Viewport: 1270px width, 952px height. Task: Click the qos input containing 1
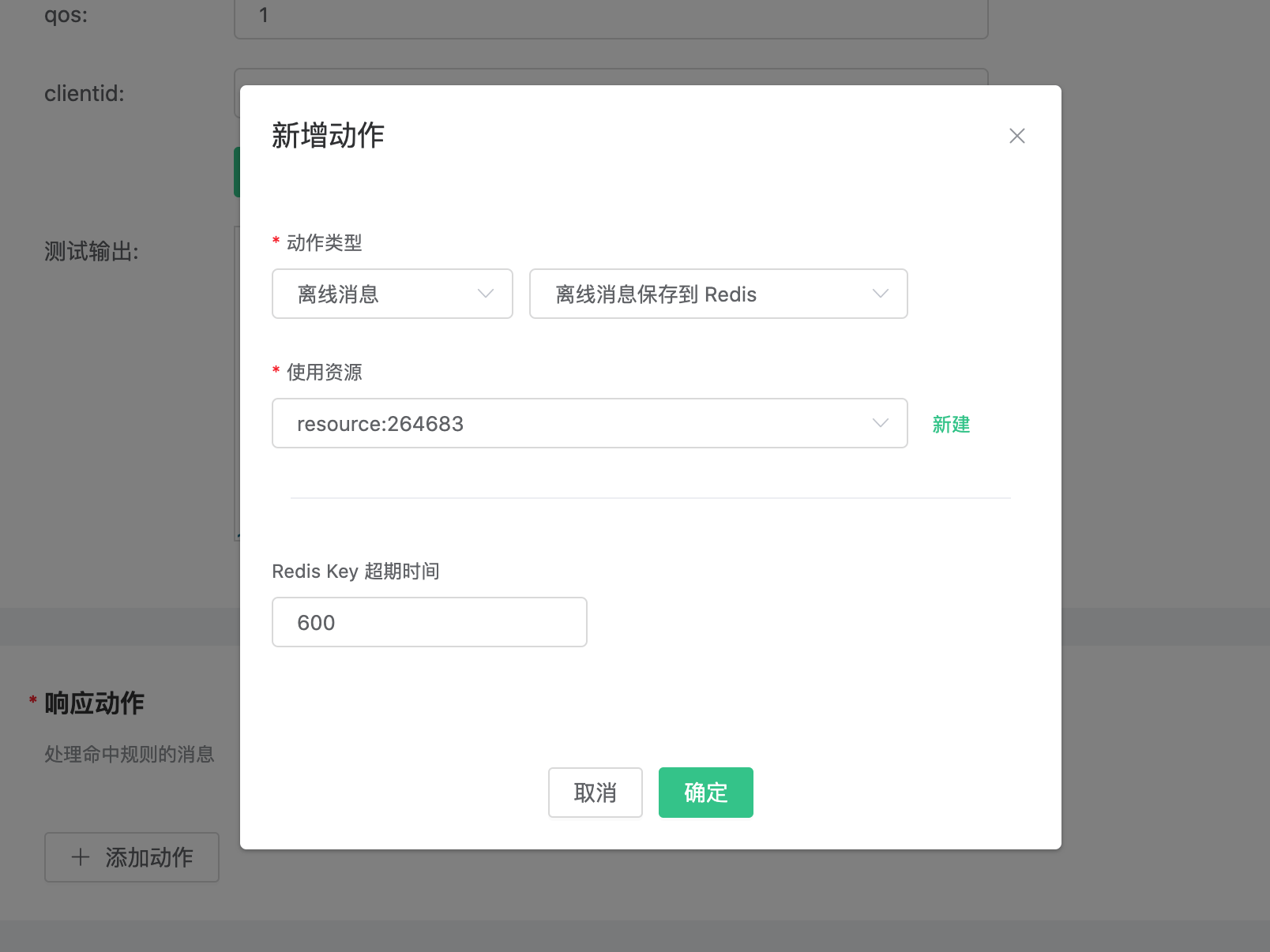[x=610, y=15]
